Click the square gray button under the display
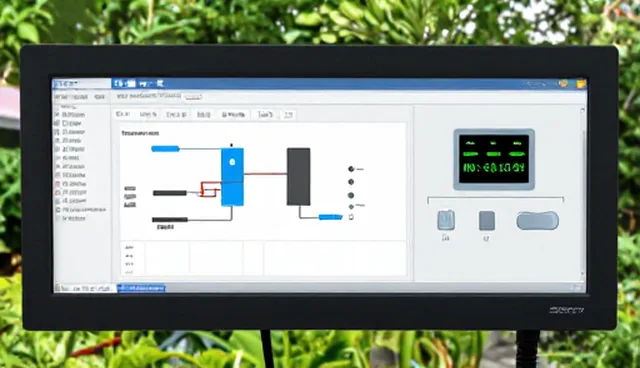The height and width of the screenshot is (368, 640). pyautogui.click(x=487, y=221)
